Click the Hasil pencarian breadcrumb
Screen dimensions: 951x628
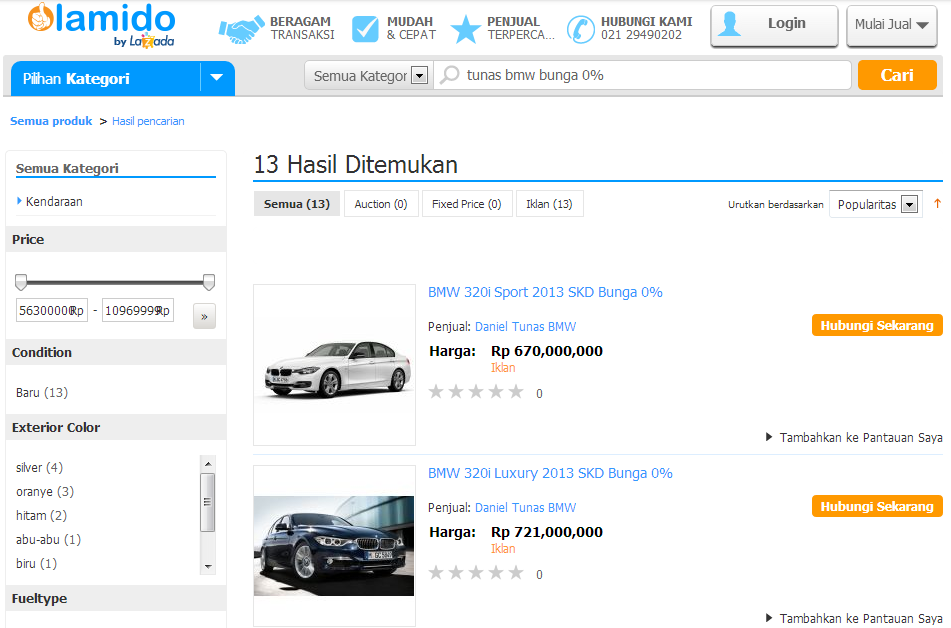pyautogui.click(x=148, y=121)
